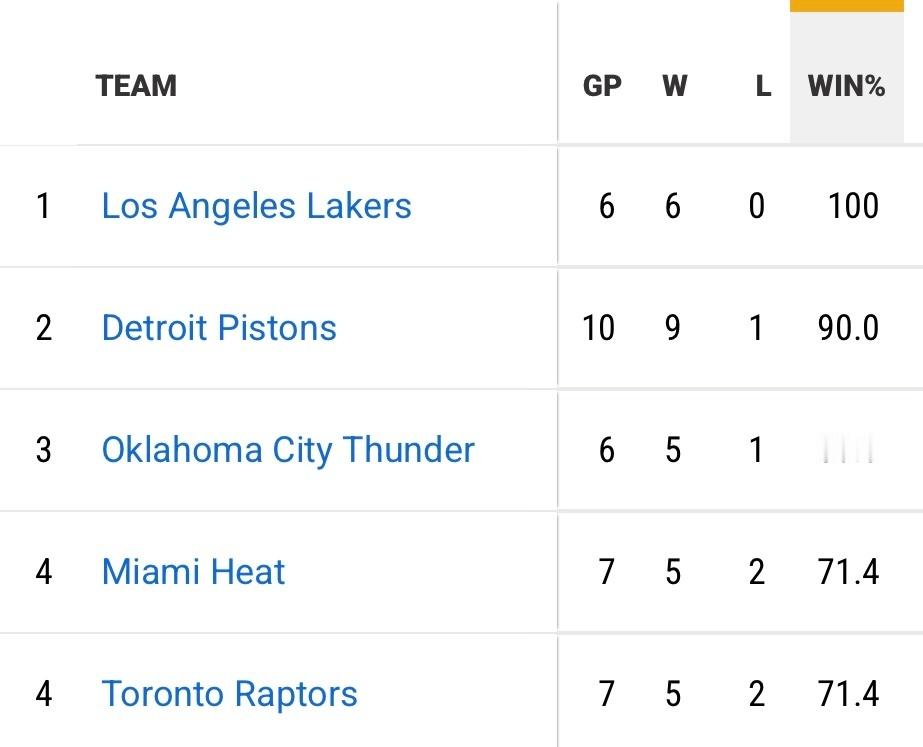Select the Lakers' 100 win percentage cell
The height and width of the screenshot is (747, 923).
pos(853,206)
